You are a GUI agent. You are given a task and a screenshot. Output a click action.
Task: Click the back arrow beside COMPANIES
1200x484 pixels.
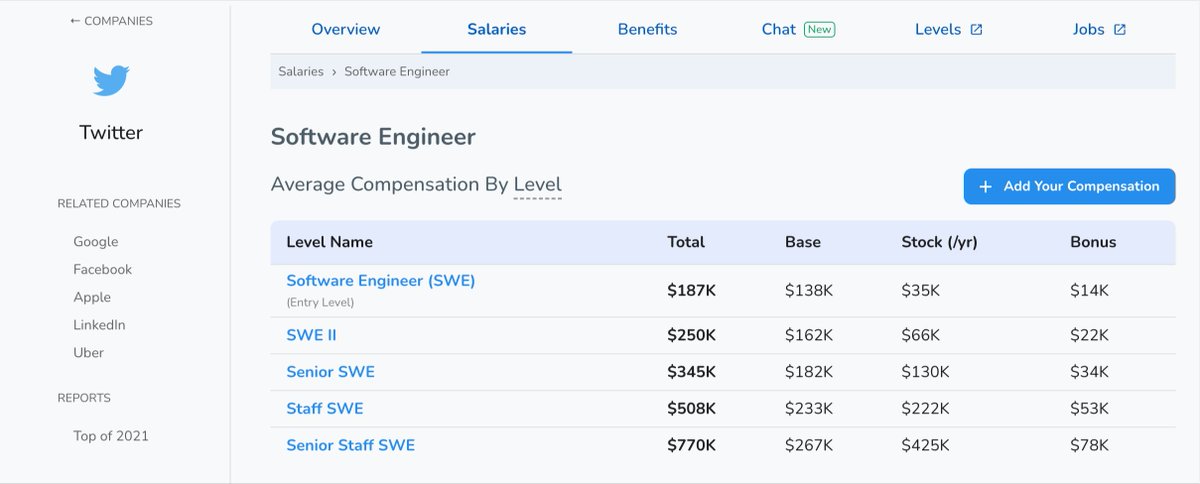(x=75, y=21)
